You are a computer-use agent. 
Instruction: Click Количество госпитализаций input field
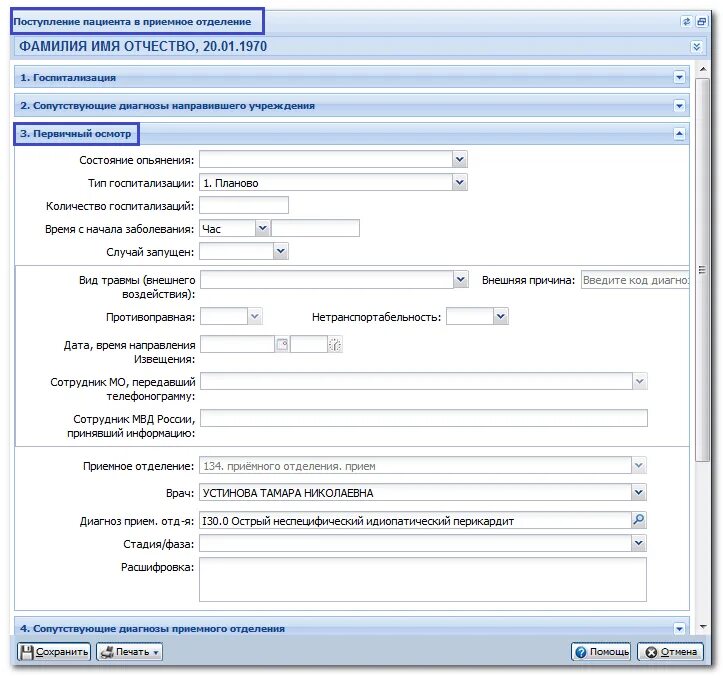244,205
